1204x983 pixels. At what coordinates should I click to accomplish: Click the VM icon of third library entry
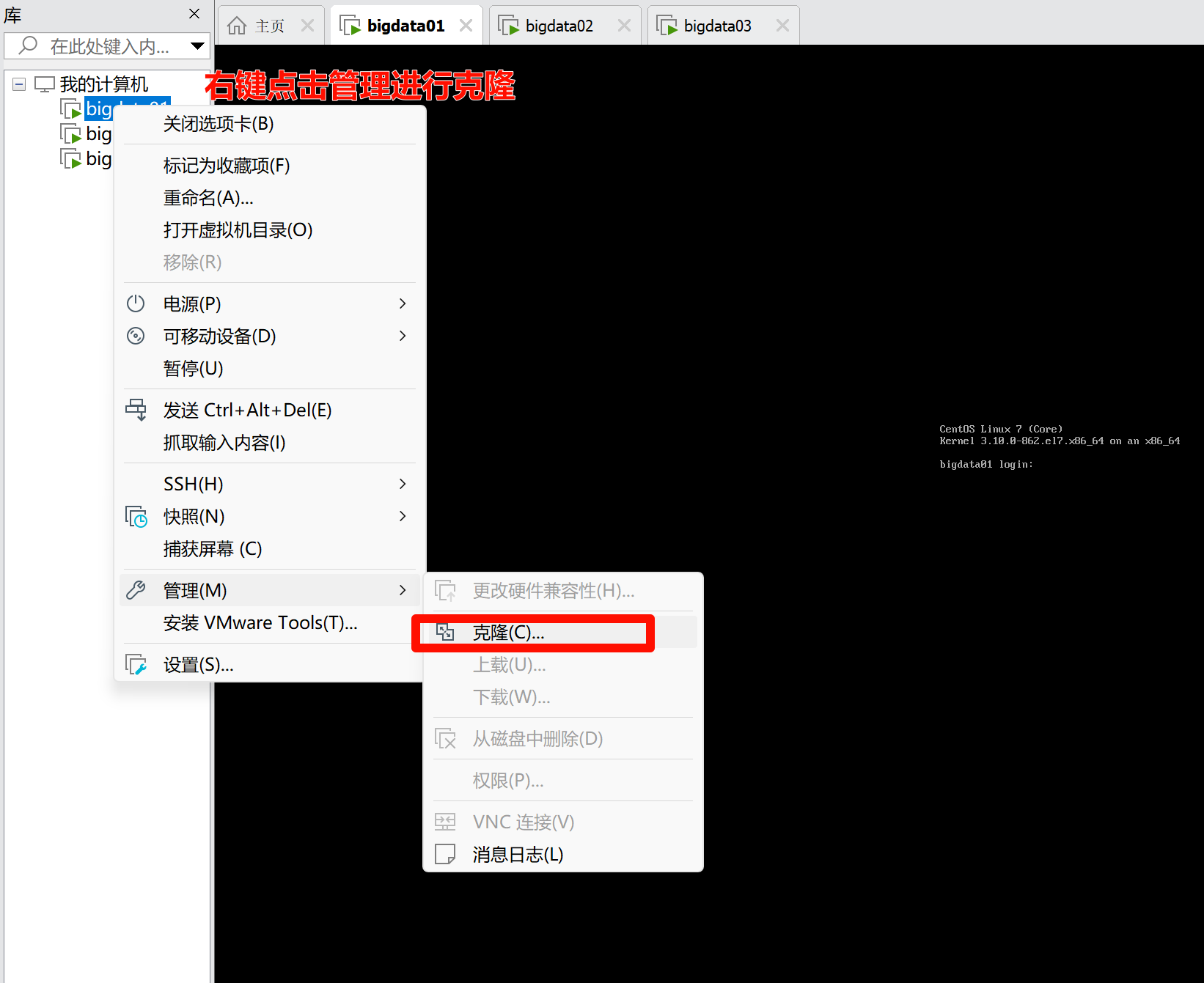pos(70,158)
